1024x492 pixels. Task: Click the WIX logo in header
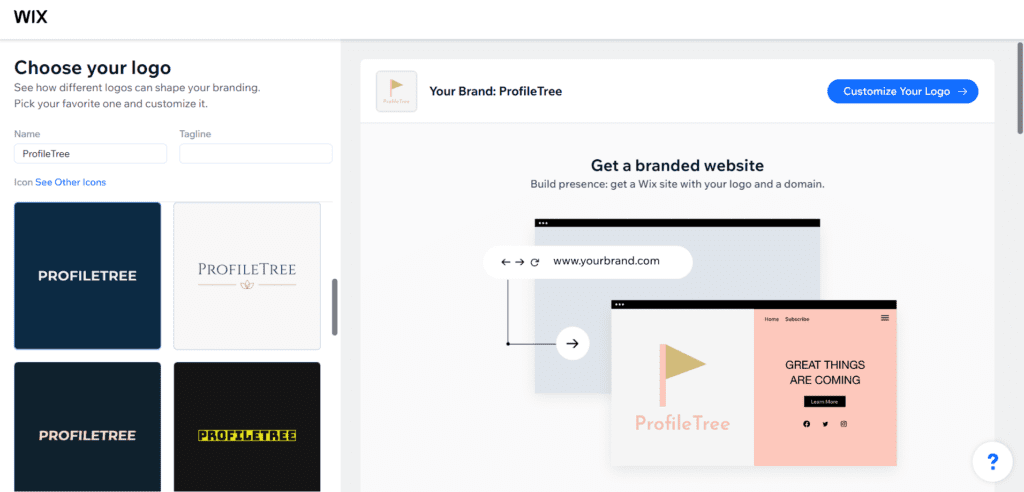(x=31, y=17)
